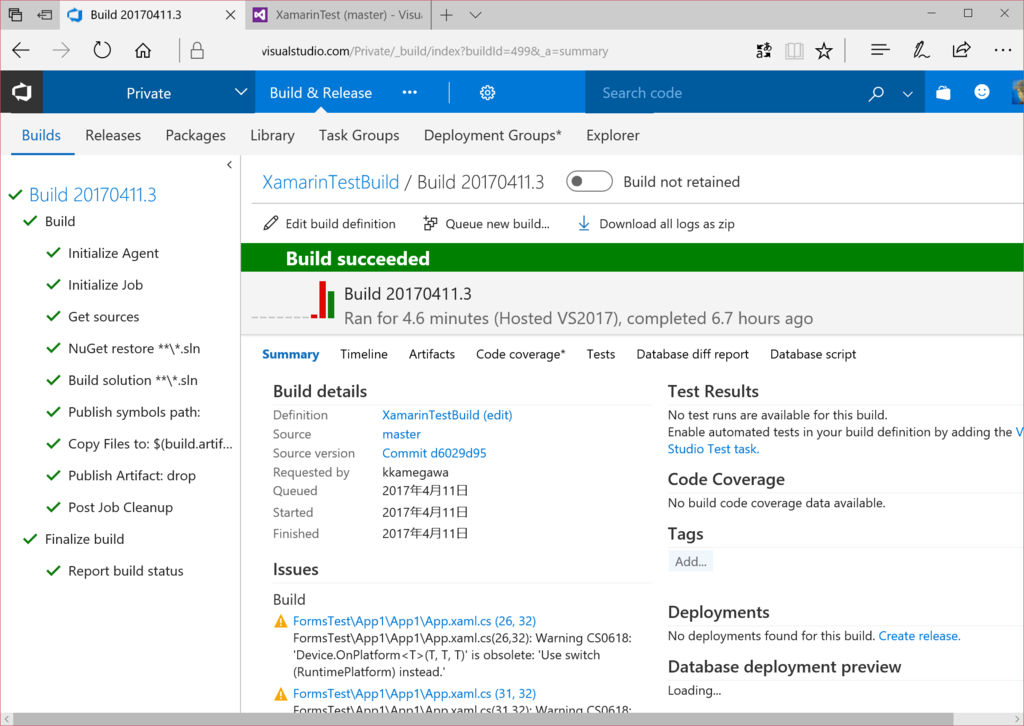Click the browser share icon
This screenshot has width=1024, height=726.
(961, 50)
